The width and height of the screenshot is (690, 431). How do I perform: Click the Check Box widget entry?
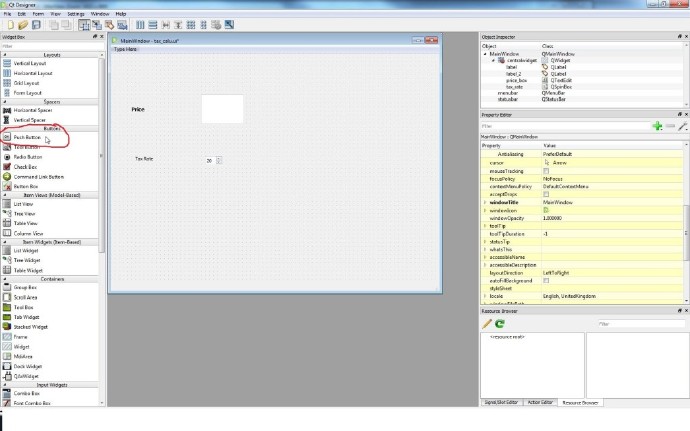(x=25, y=167)
